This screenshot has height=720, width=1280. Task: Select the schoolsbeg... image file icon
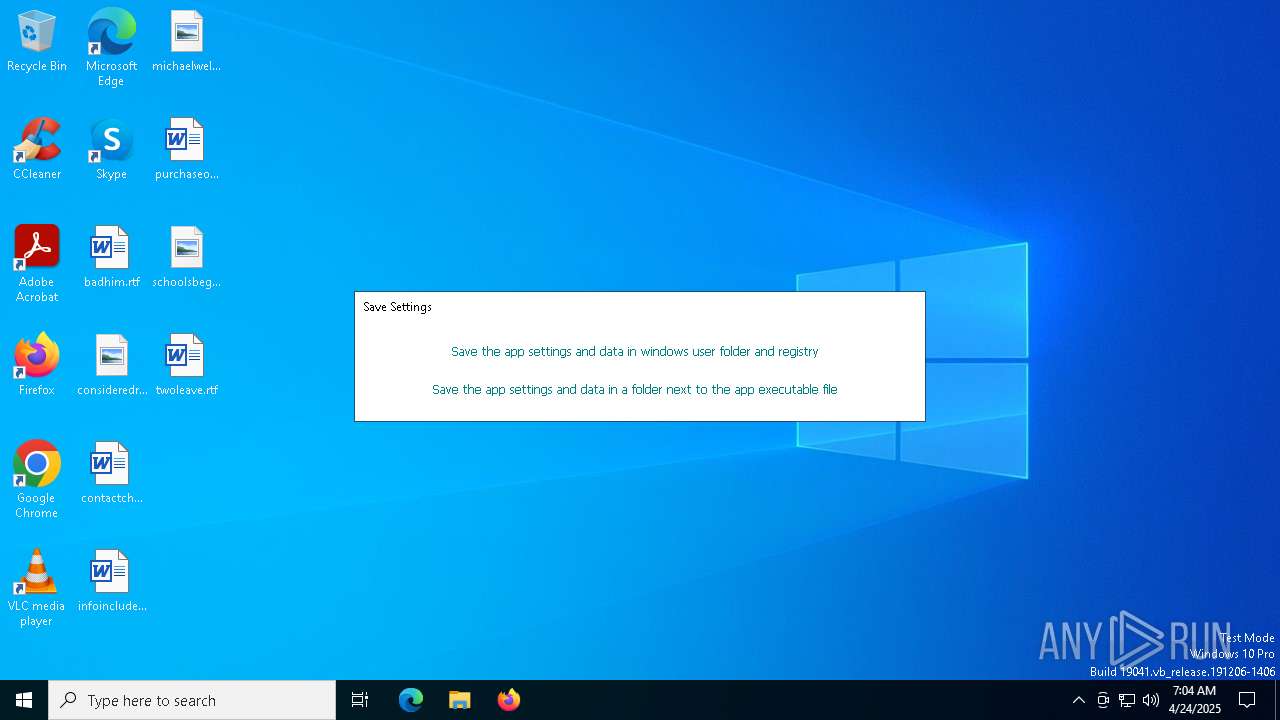point(186,257)
